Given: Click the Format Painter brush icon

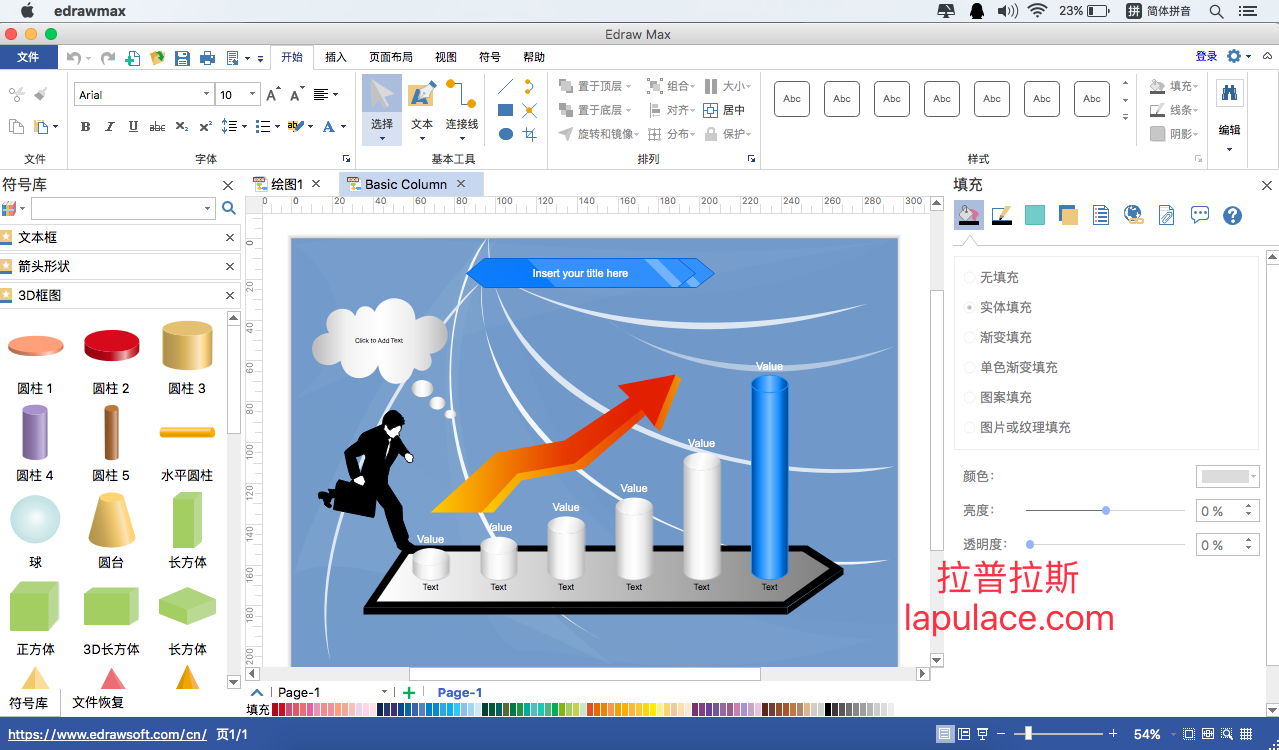Looking at the screenshot, I should click(x=41, y=94).
